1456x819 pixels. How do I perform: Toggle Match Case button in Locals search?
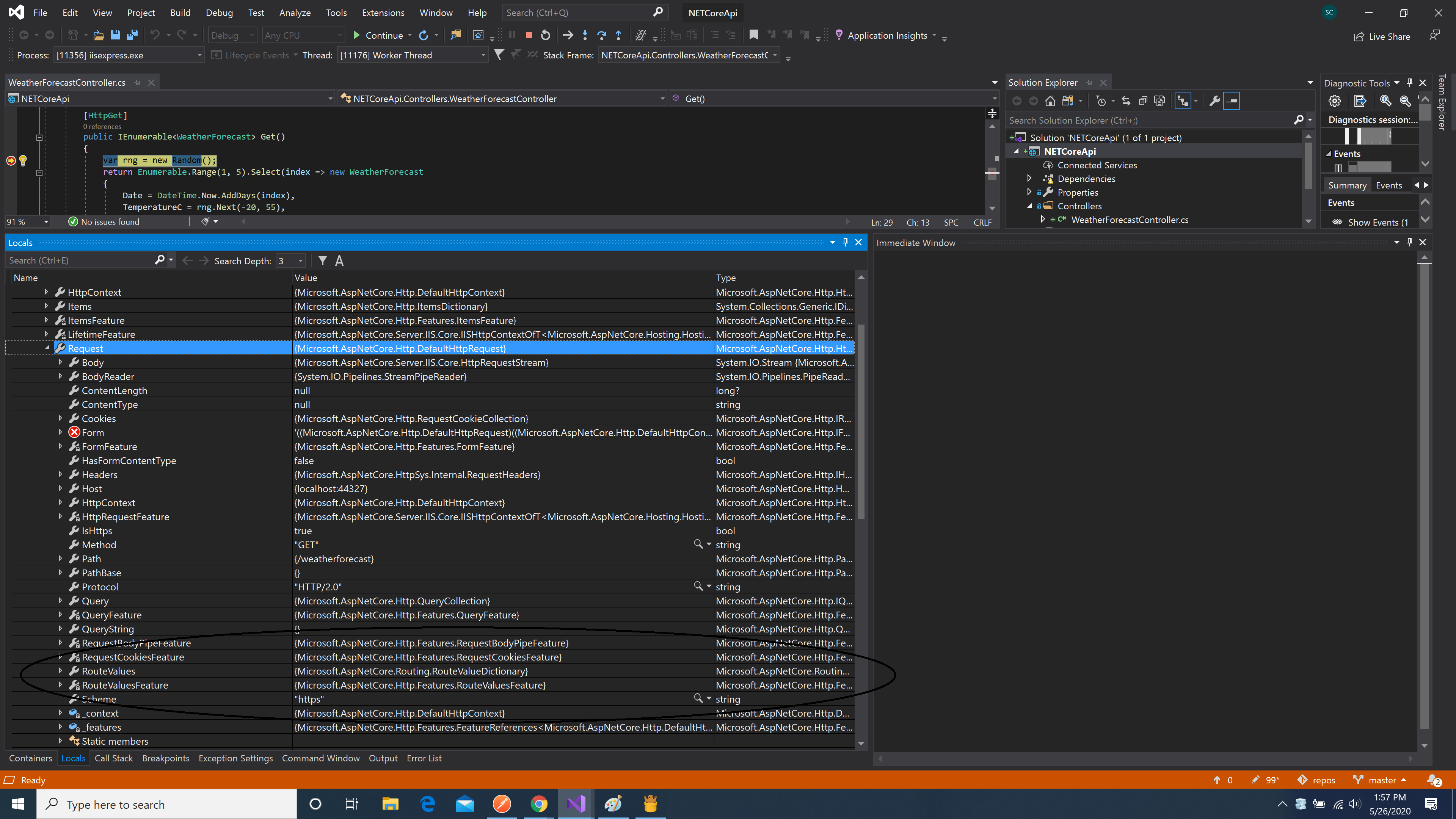tap(339, 260)
